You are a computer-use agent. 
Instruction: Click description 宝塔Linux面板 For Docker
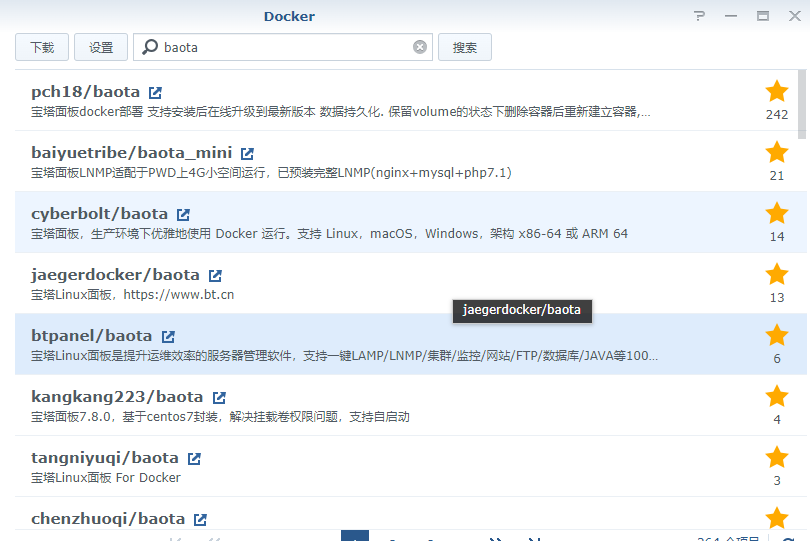[106, 477]
